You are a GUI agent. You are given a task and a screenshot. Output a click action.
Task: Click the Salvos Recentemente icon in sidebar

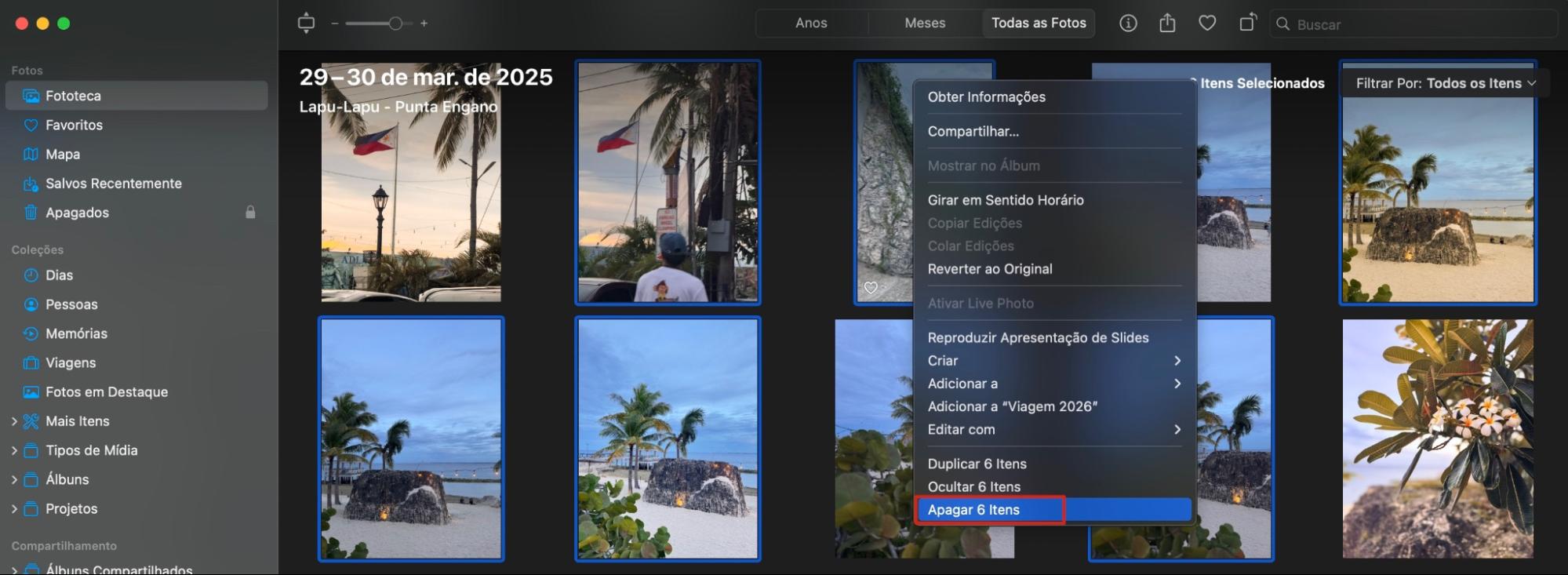point(31,184)
